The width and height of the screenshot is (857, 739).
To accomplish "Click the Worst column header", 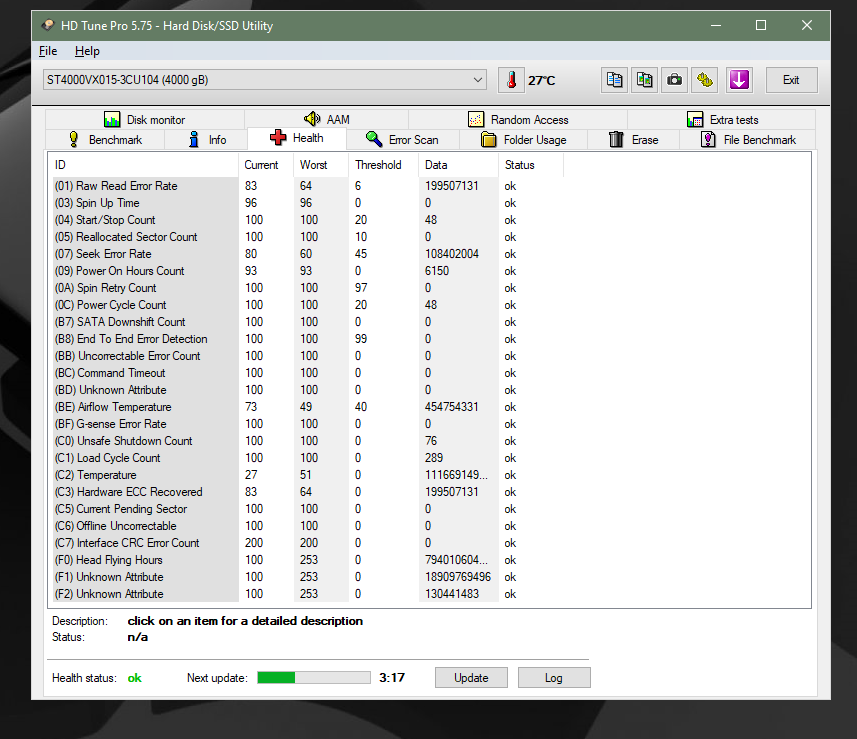I will coord(321,165).
